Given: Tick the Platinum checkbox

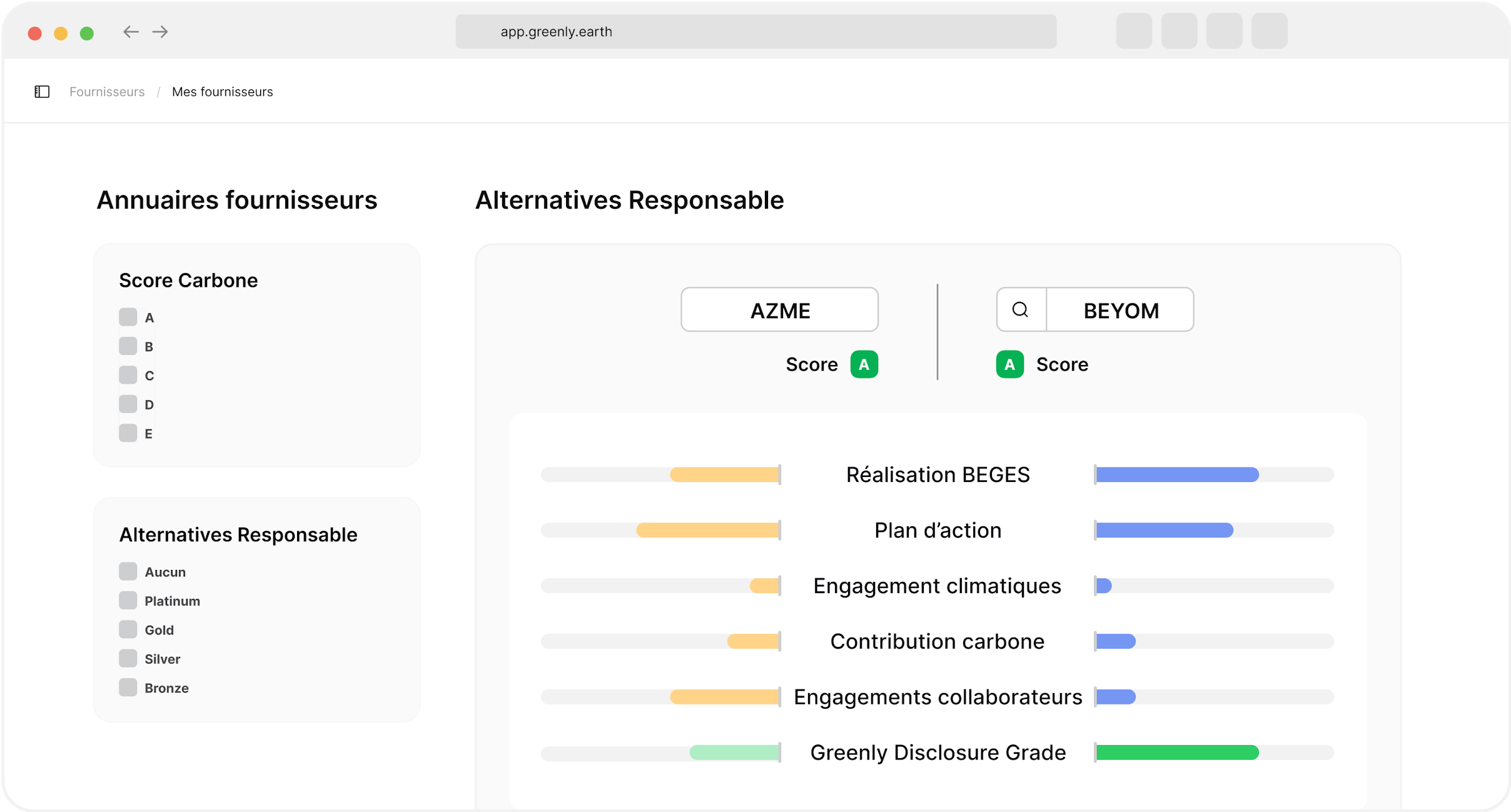Looking at the screenshot, I should click(x=128, y=600).
